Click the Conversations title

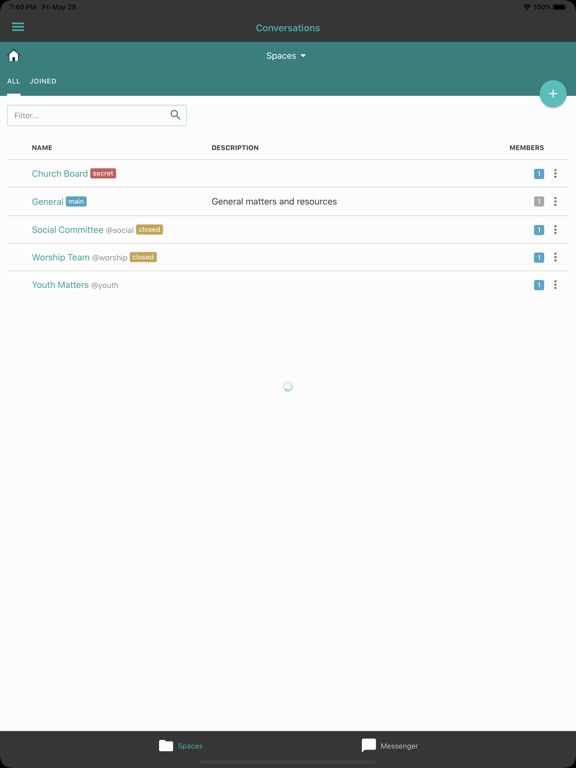[288, 28]
